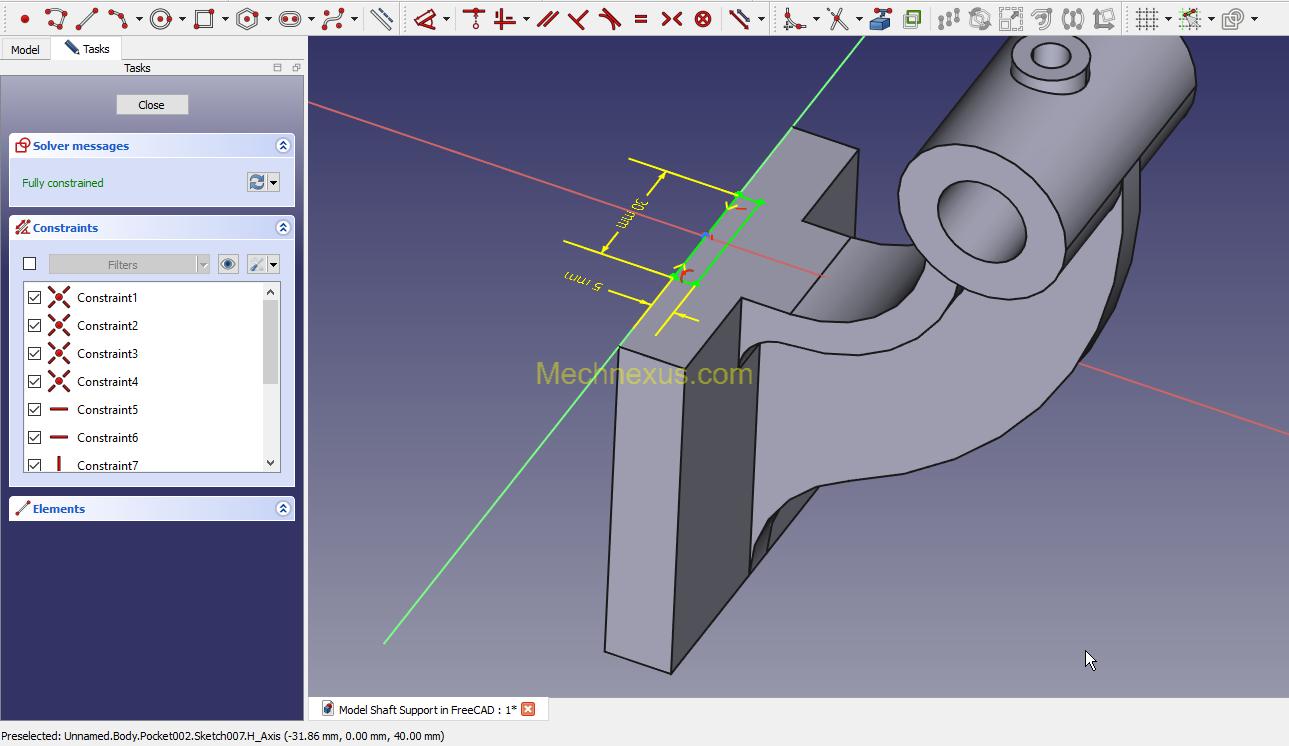Viewport: 1289px width, 746px height.
Task: Switch to the Model tab
Action: coord(25,49)
